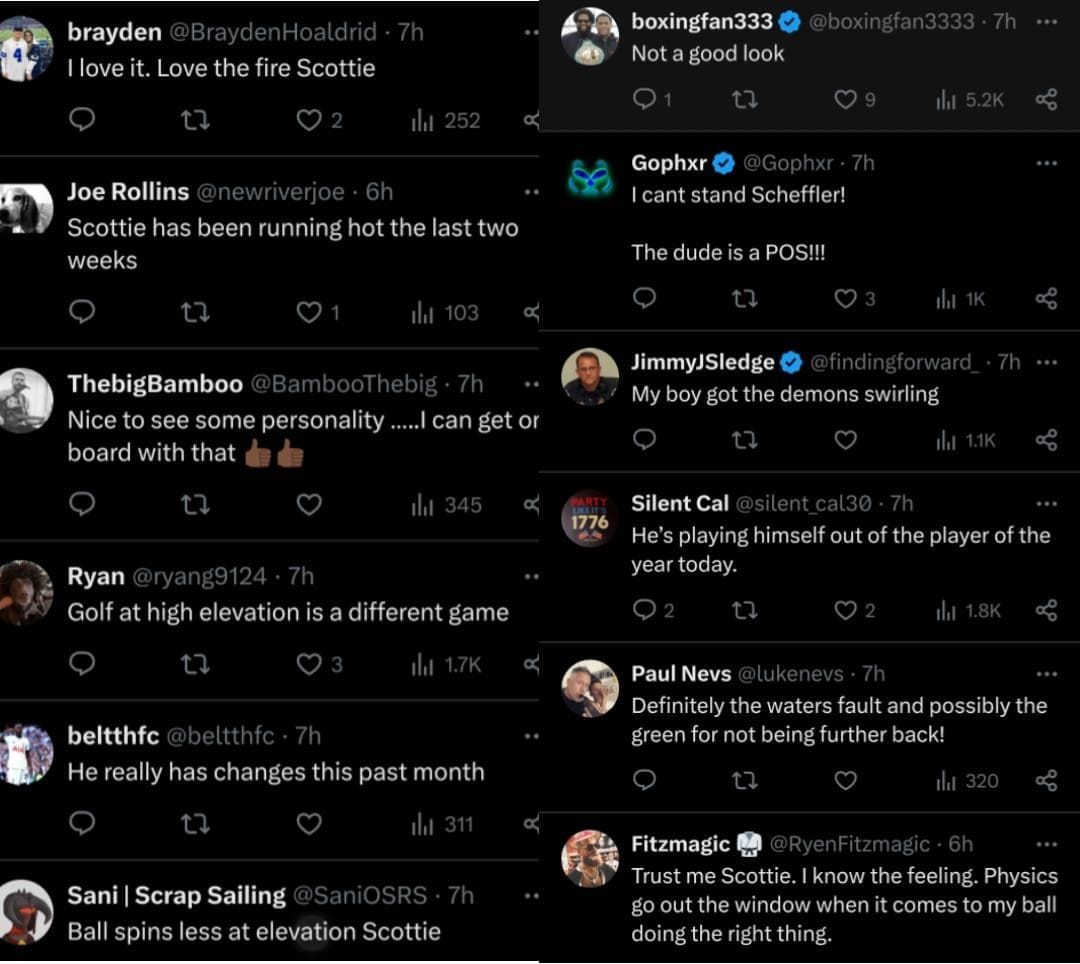Open @BraydenHoaldrid's profile from username
1080x964 pixels.
click(270, 31)
